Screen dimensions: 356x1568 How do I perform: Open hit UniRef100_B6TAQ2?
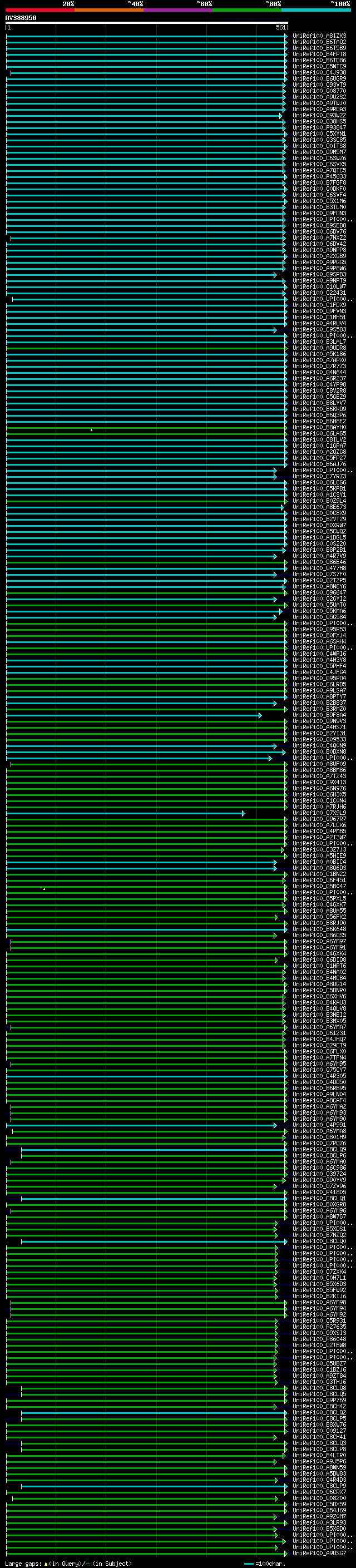pos(319,42)
